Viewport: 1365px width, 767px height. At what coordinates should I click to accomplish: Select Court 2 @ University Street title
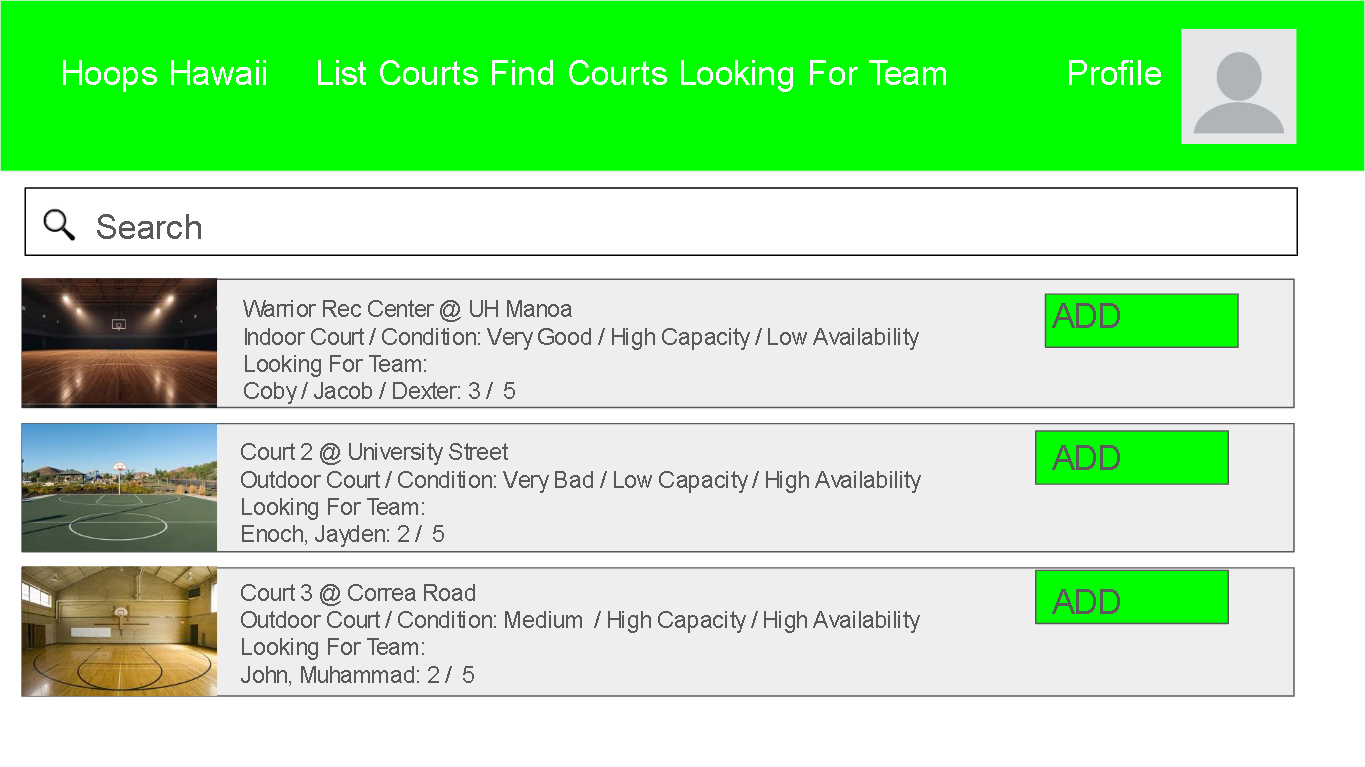tap(374, 452)
